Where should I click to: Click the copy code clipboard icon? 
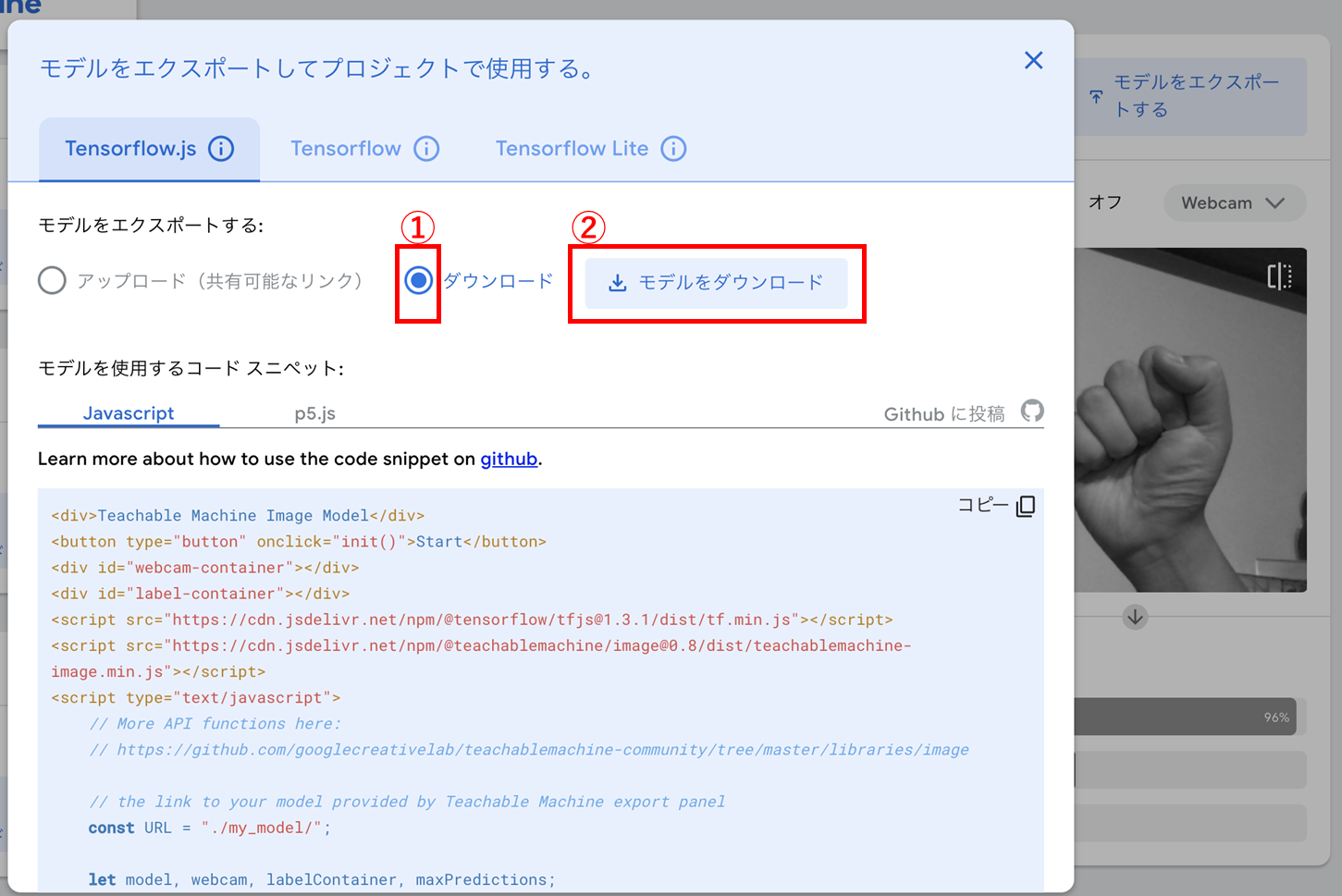point(1026,506)
